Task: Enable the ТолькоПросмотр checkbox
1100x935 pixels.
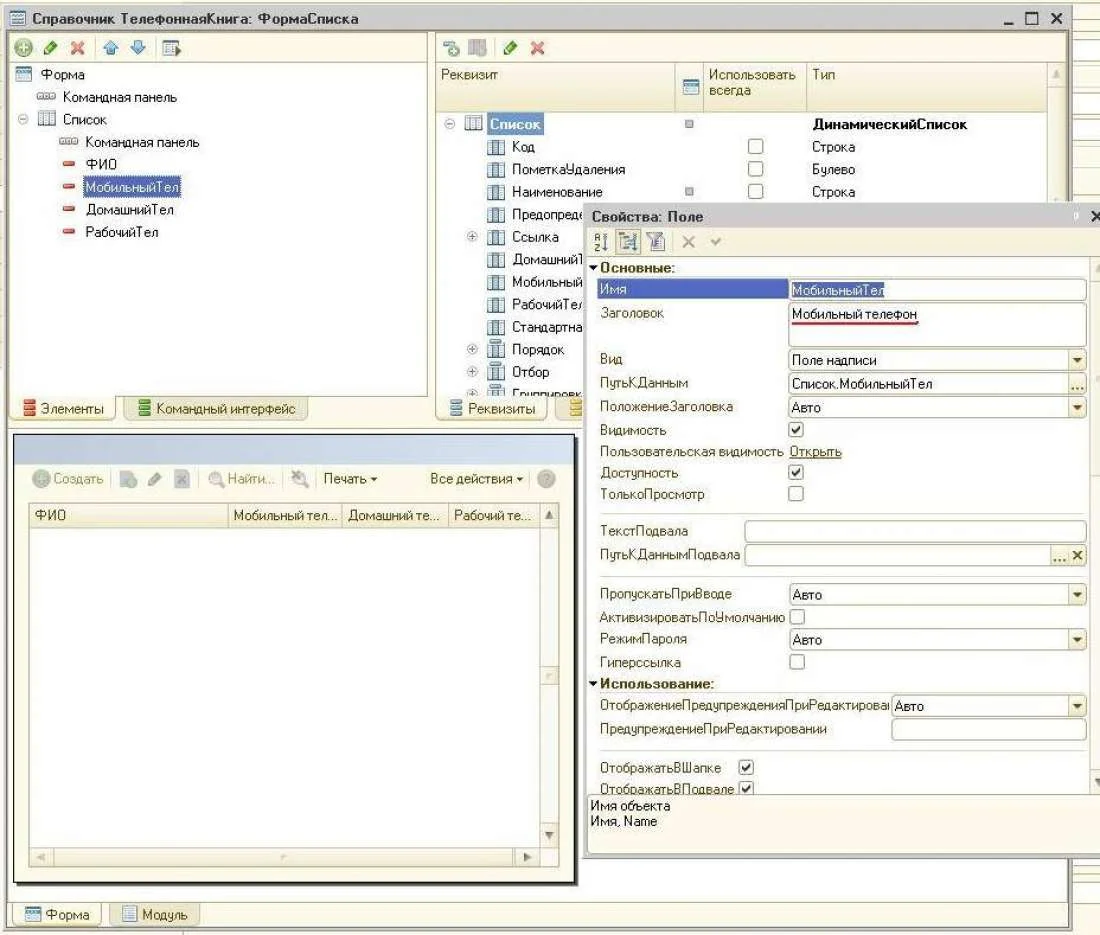Action: (x=796, y=494)
